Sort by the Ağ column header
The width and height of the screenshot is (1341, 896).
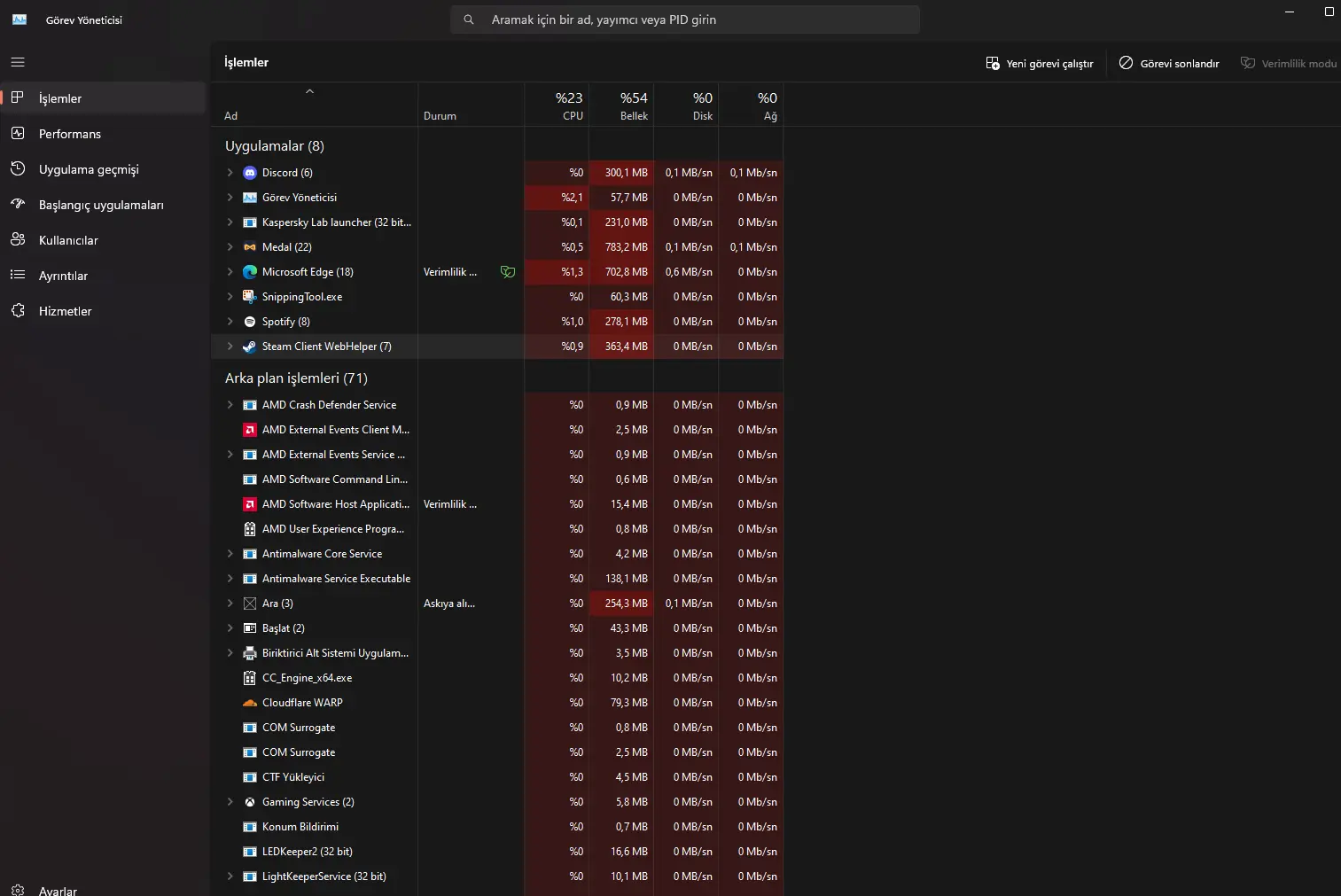click(x=751, y=105)
